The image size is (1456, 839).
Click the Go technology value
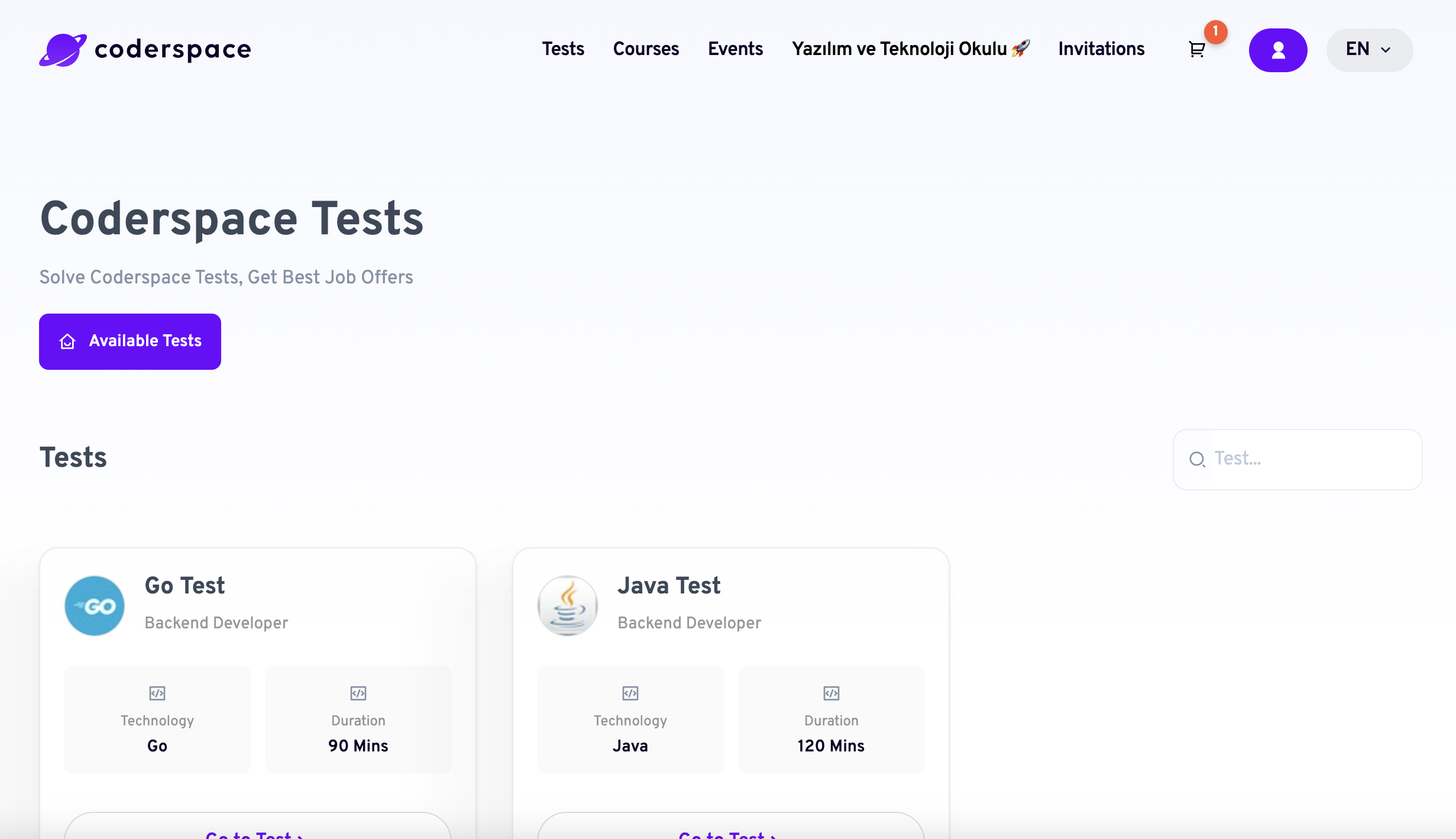point(157,746)
